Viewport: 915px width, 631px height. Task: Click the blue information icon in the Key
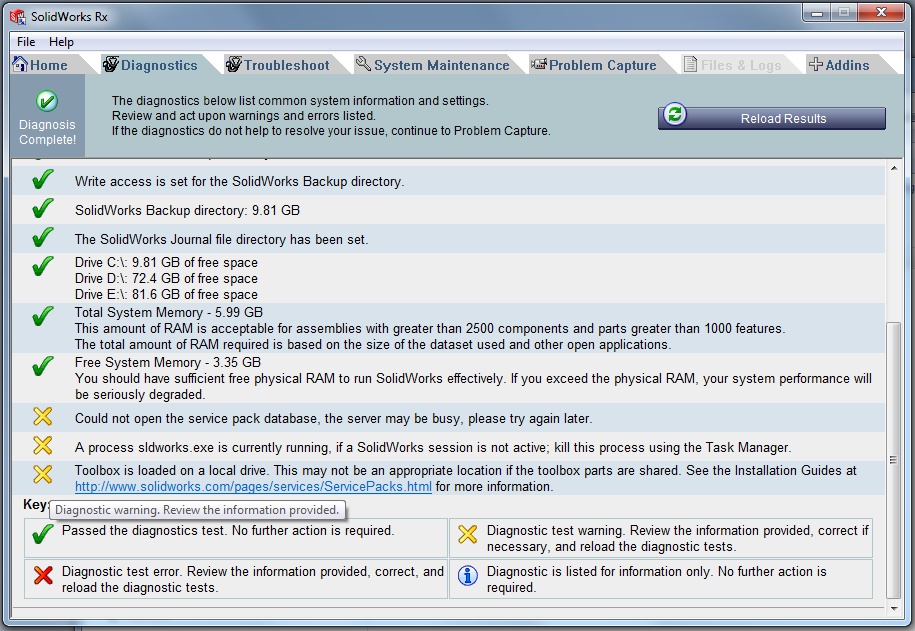click(x=467, y=576)
